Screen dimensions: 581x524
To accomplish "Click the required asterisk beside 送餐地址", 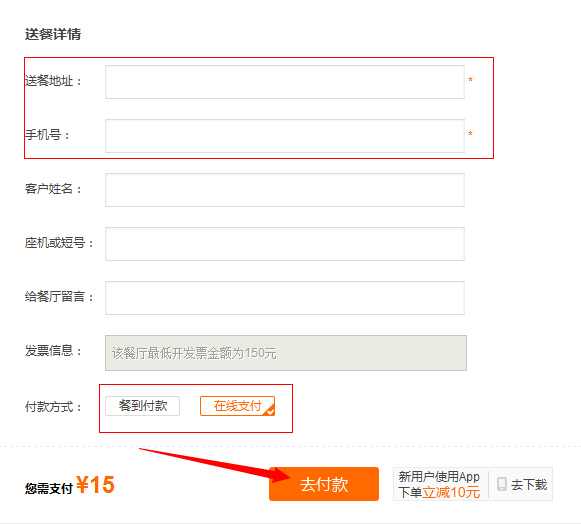I will pyautogui.click(x=470, y=80).
